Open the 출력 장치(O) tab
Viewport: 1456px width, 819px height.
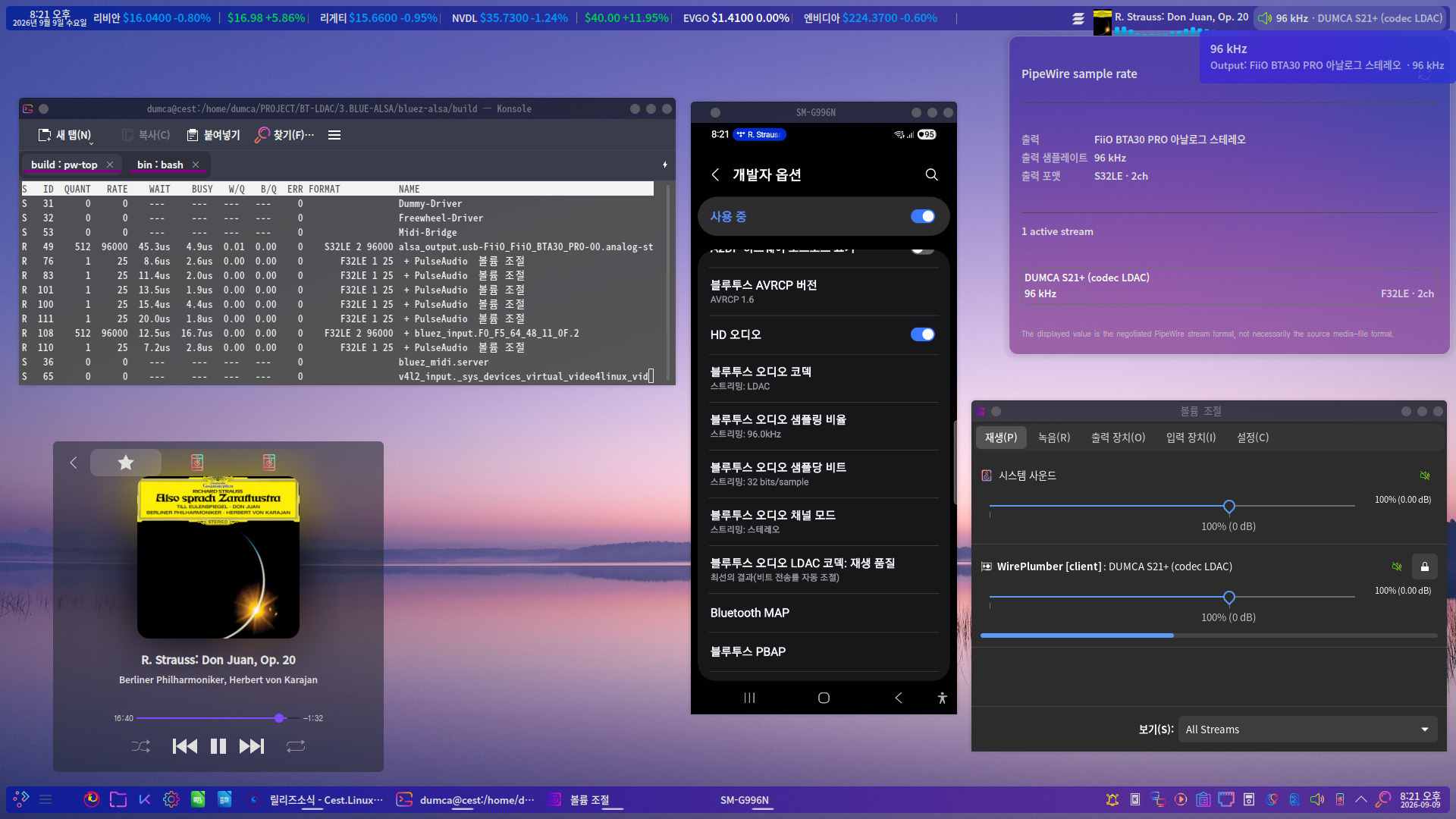1118,438
